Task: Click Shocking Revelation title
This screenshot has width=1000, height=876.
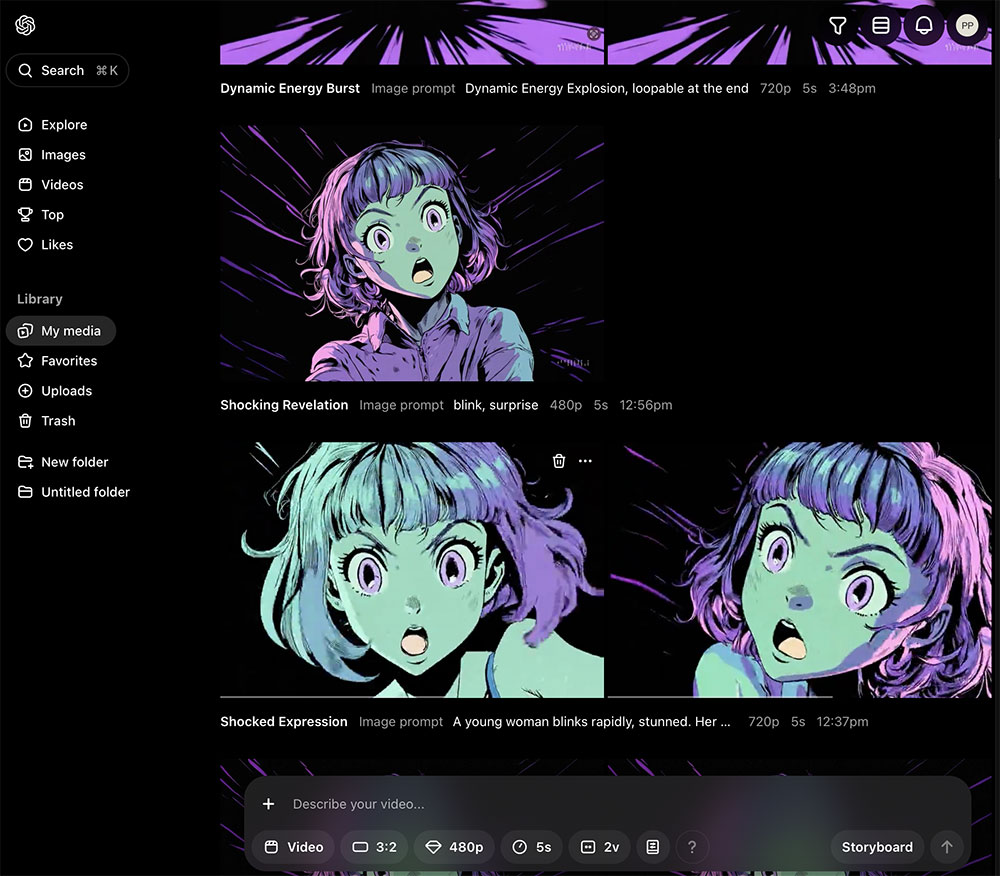Action: point(284,405)
